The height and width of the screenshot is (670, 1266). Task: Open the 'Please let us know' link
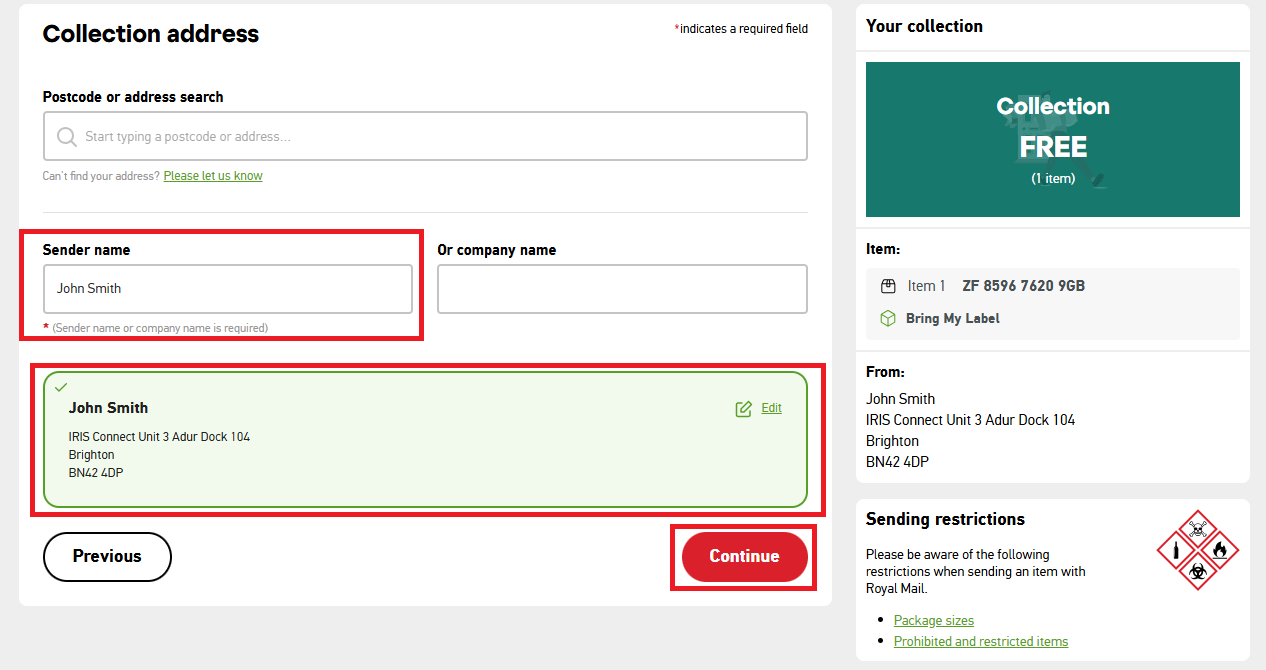(213, 176)
